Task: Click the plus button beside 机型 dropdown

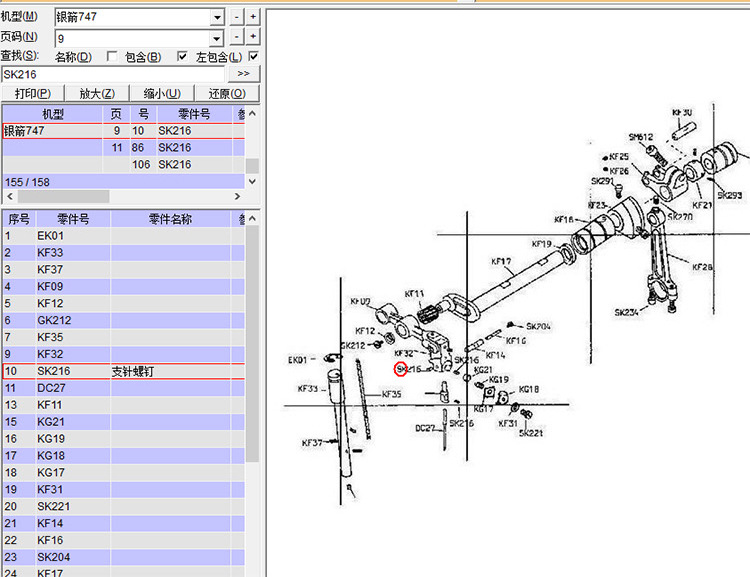Action: coord(253,17)
